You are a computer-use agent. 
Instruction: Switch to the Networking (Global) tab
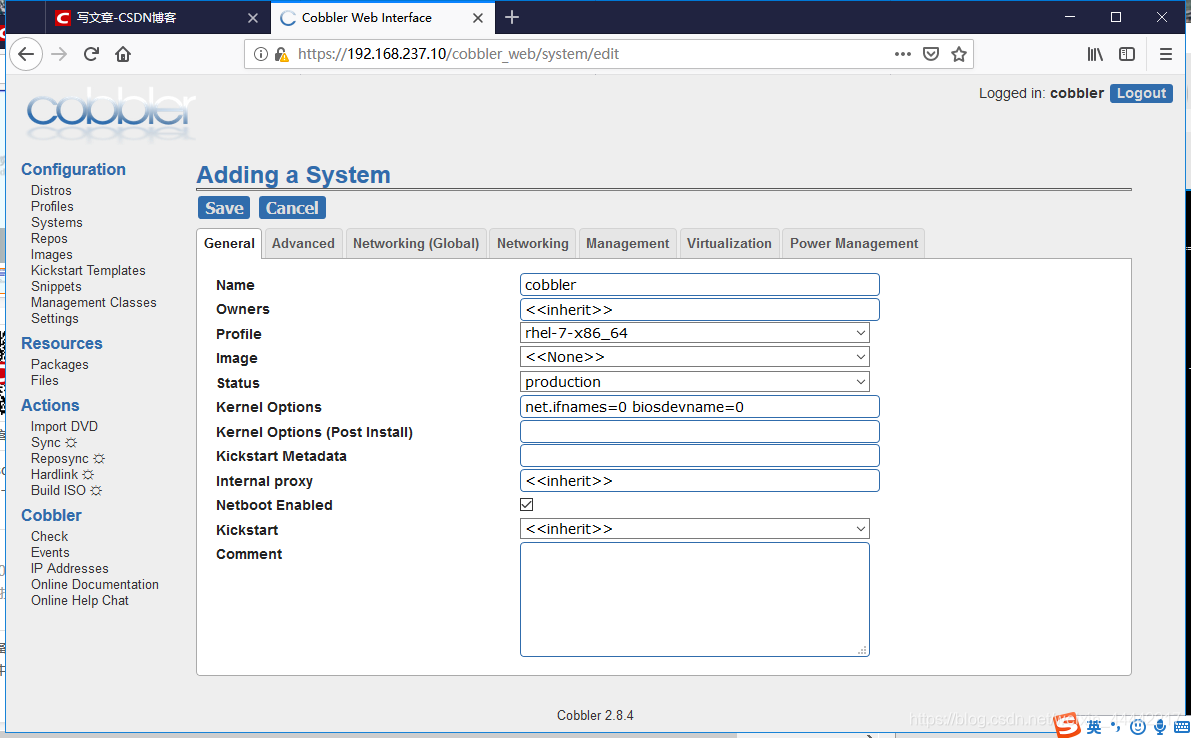coord(415,243)
